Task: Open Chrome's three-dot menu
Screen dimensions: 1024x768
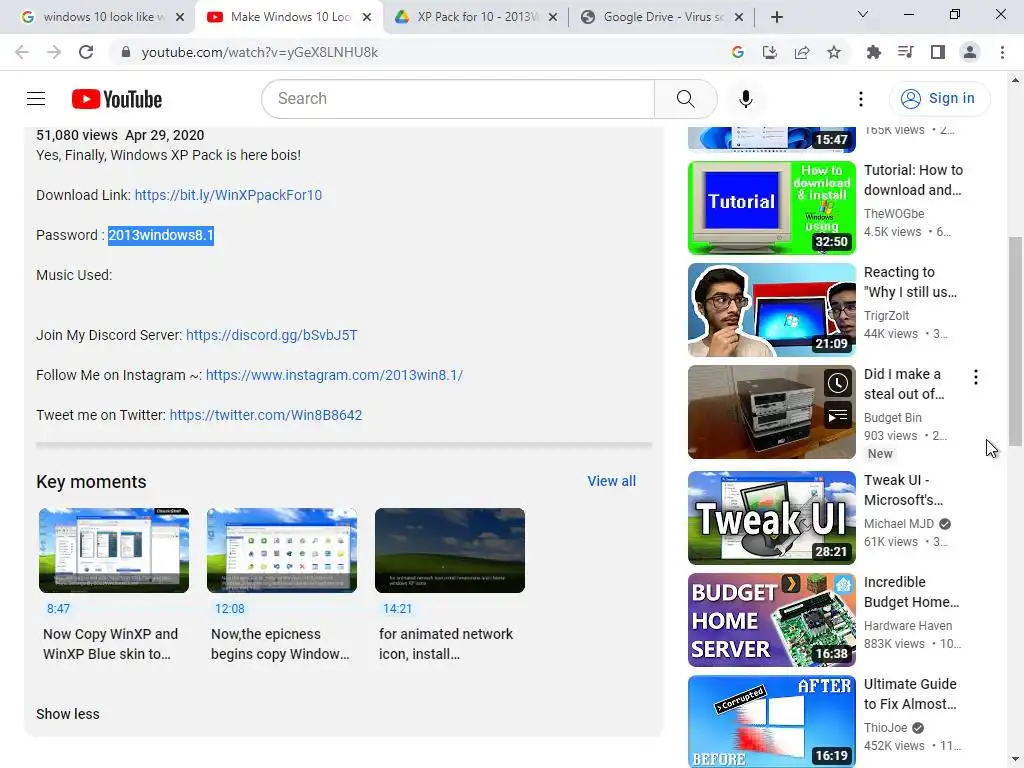Action: click(x=1002, y=52)
